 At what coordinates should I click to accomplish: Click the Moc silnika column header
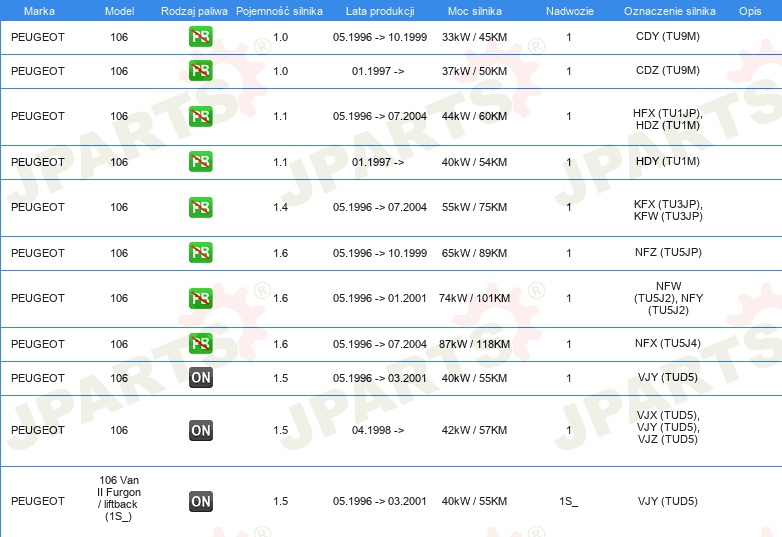(474, 11)
